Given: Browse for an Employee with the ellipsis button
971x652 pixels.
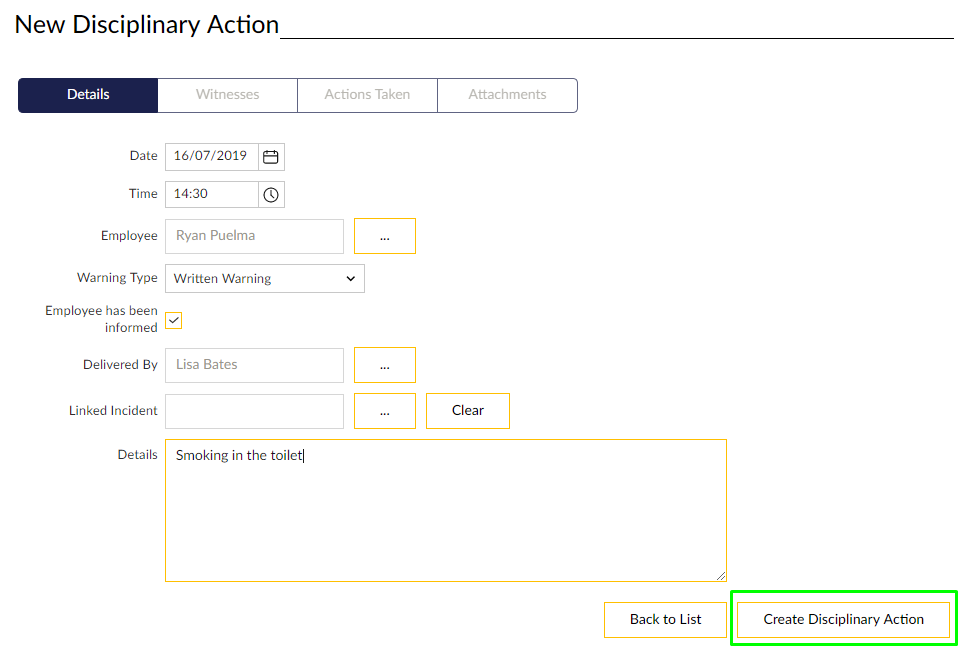Looking at the screenshot, I should (385, 236).
